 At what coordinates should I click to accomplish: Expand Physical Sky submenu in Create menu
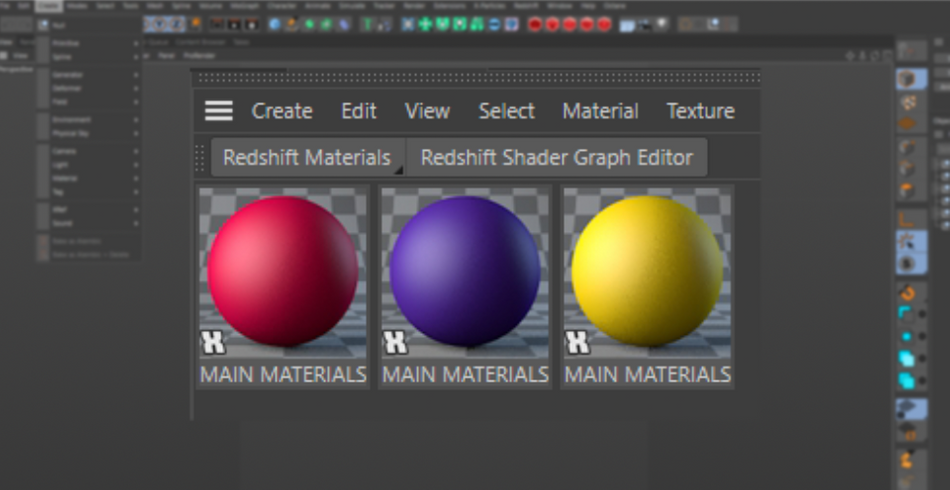[x=88, y=133]
